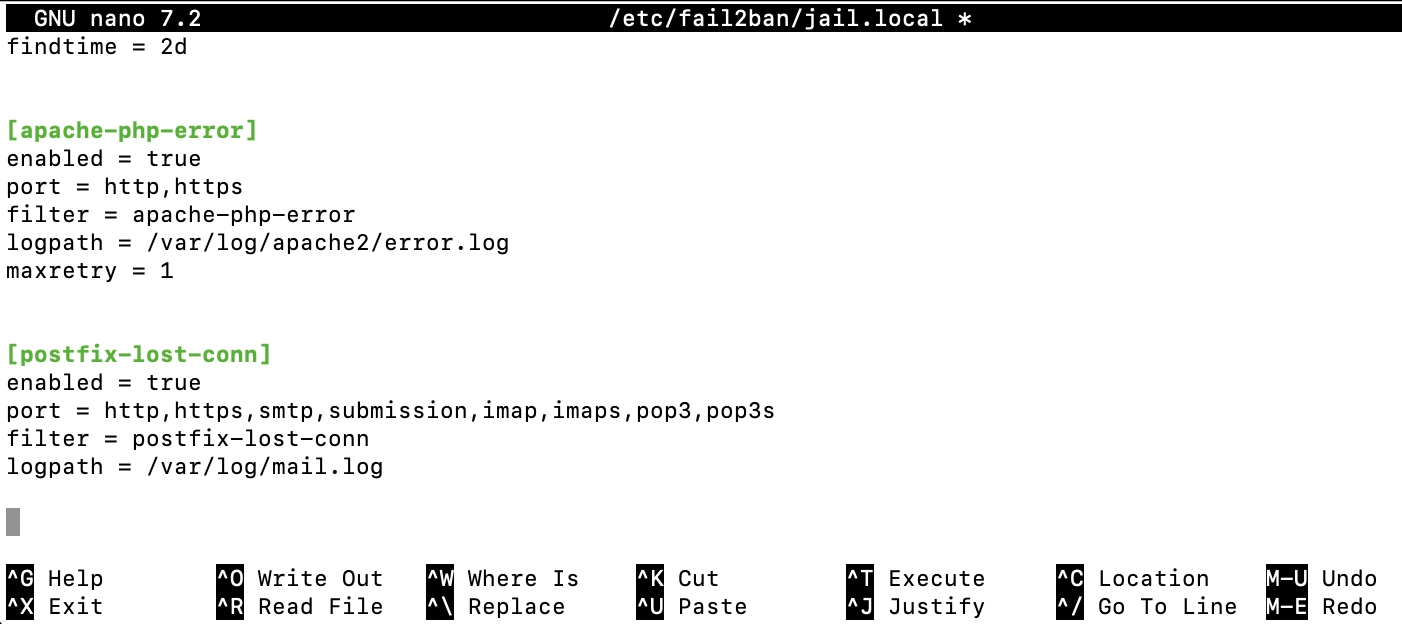Screen dimensions: 1402x624
Task: Click the ^O Write Out shortcut
Action: click(299, 579)
